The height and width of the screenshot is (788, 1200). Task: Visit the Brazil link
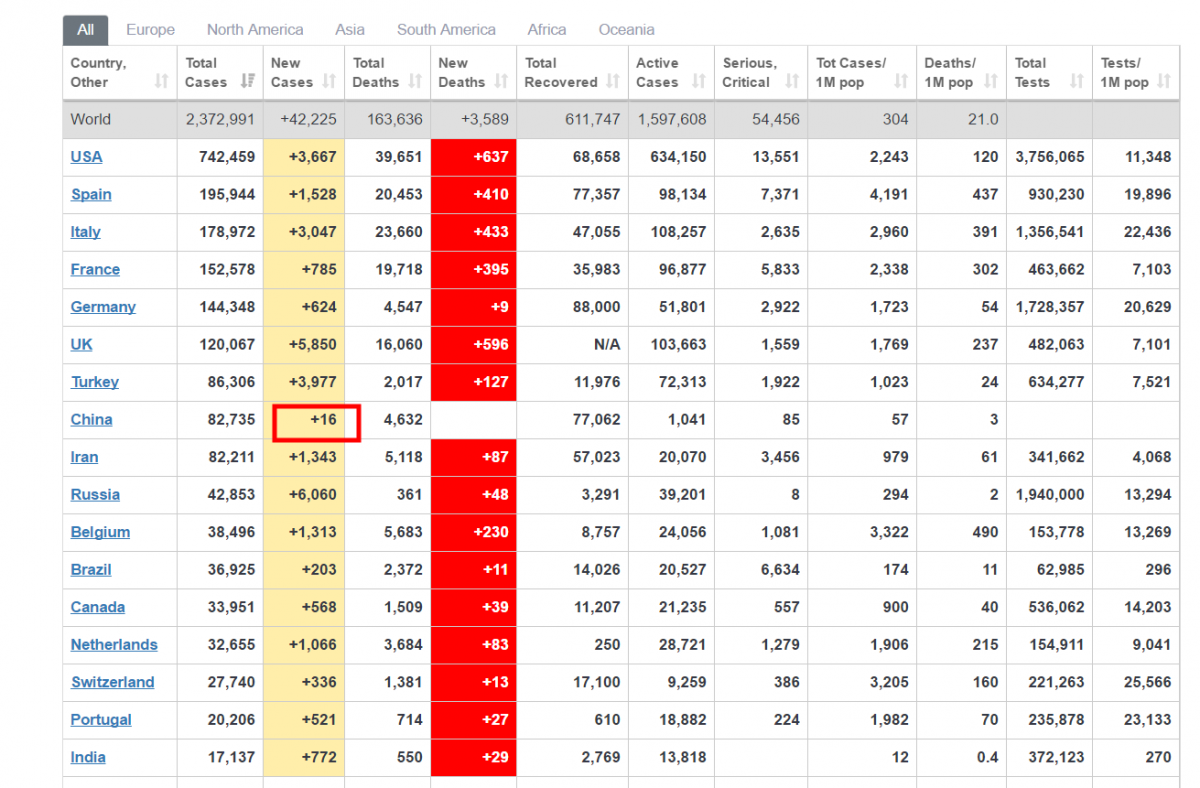tap(91, 570)
